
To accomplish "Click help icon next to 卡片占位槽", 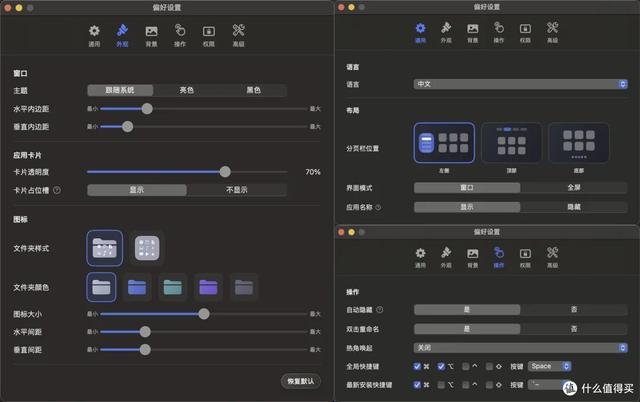I will (57, 190).
